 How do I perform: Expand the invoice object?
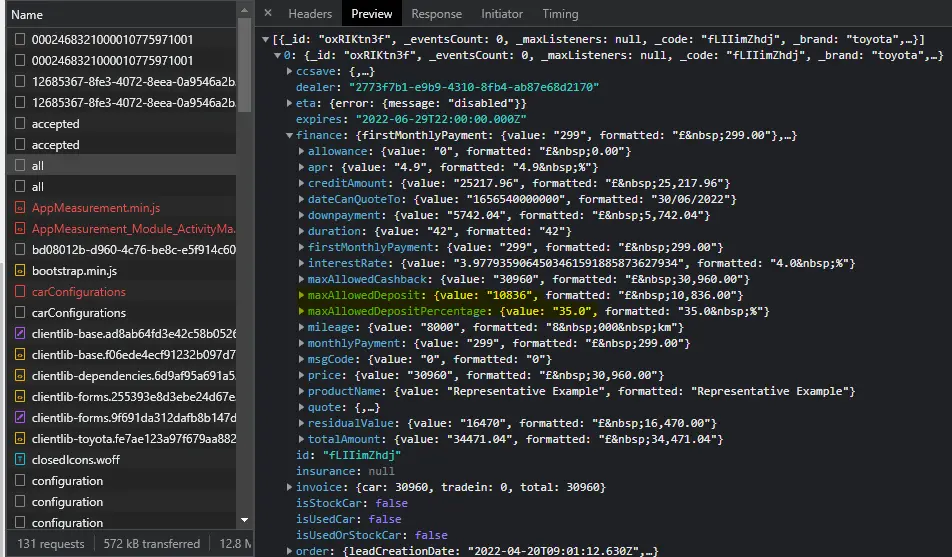290,487
